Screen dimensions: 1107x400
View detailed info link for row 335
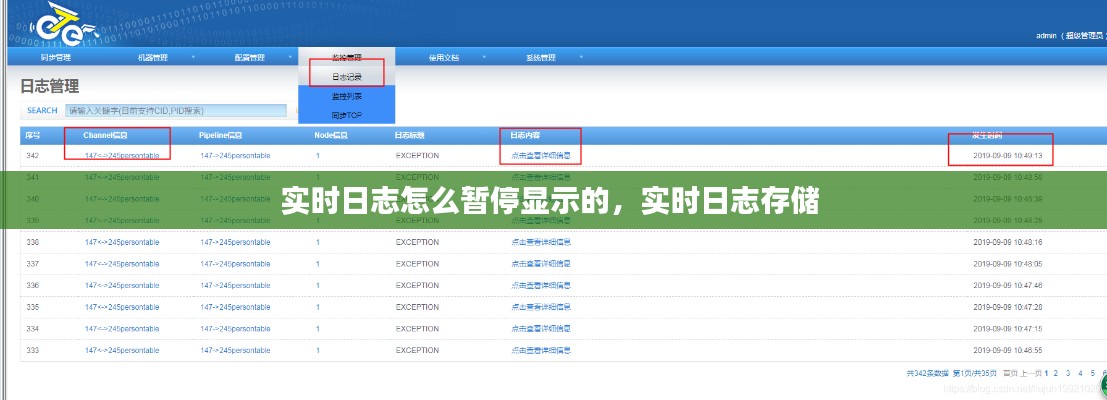tap(541, 307)
